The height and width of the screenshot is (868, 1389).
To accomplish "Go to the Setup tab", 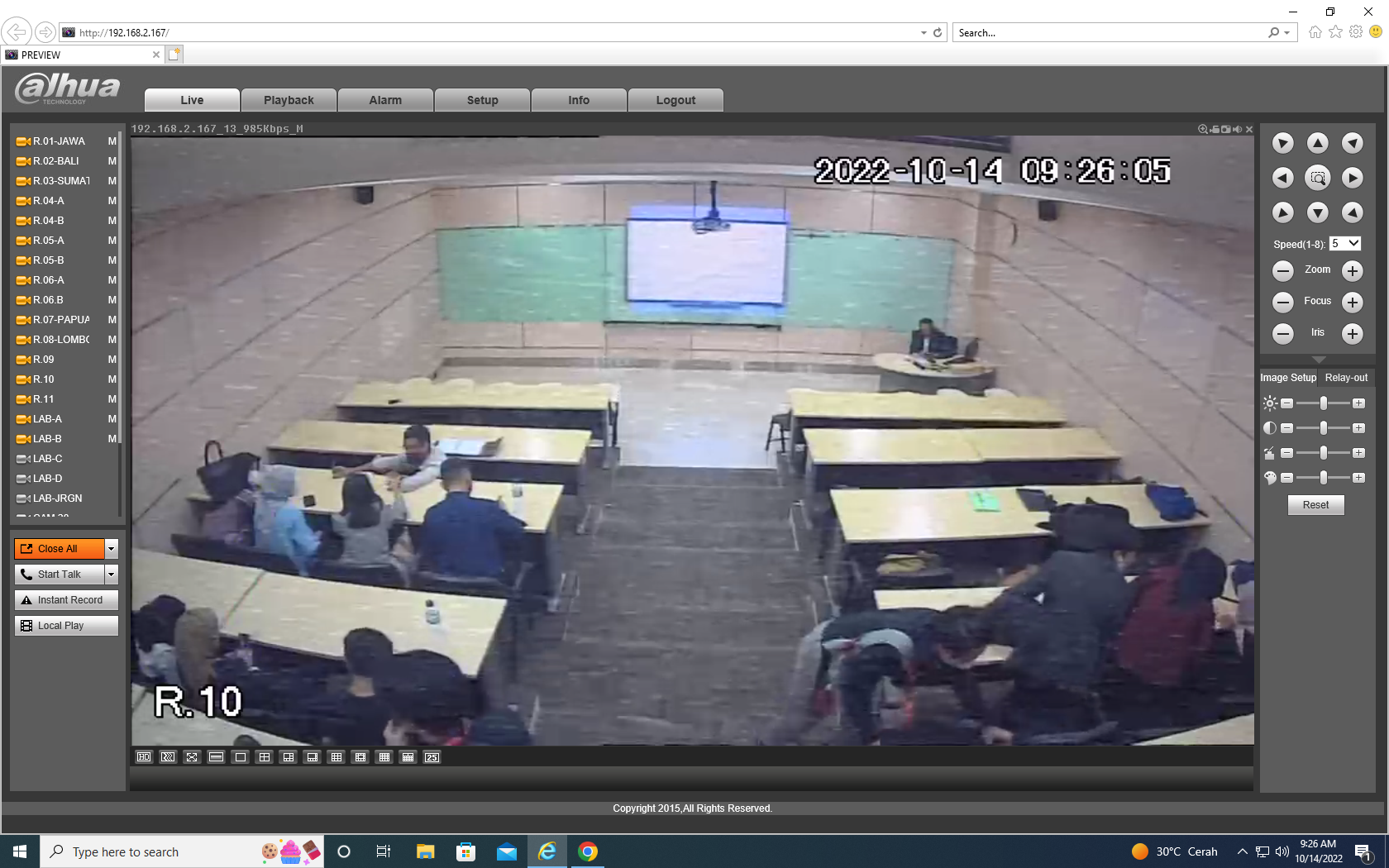I will pyautogui.click(x=482, y=100).
